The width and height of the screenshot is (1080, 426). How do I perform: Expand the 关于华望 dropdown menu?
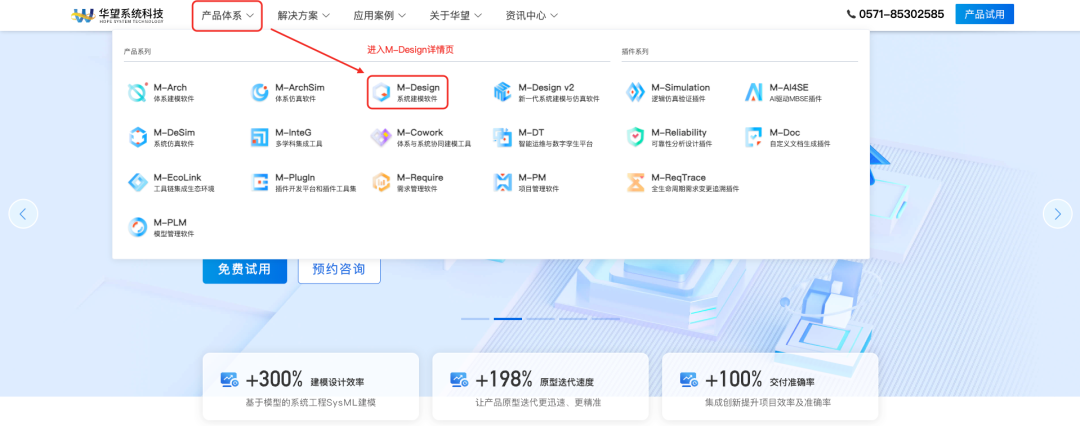(455, 15)
